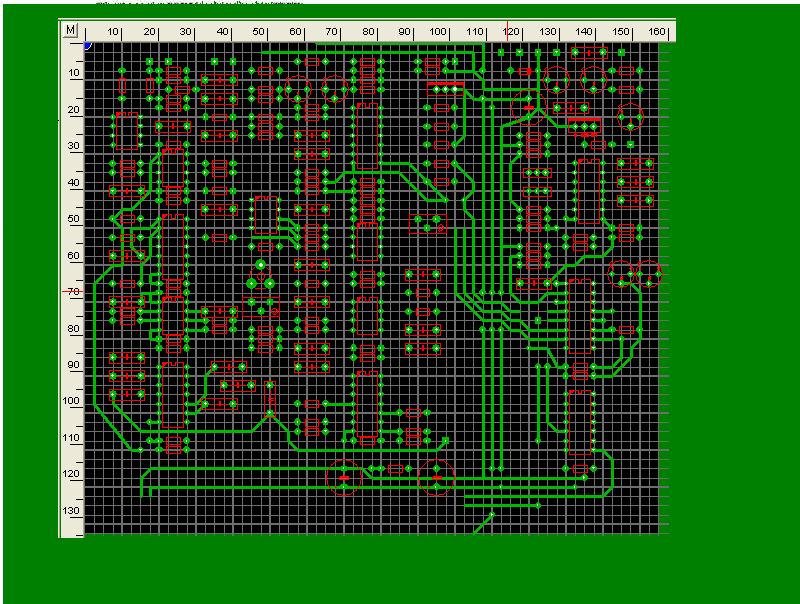This screenshot has height=604, width=800.
Task: Click label 130 on the horizontal ruler
Action: click(x=547, y=32)
